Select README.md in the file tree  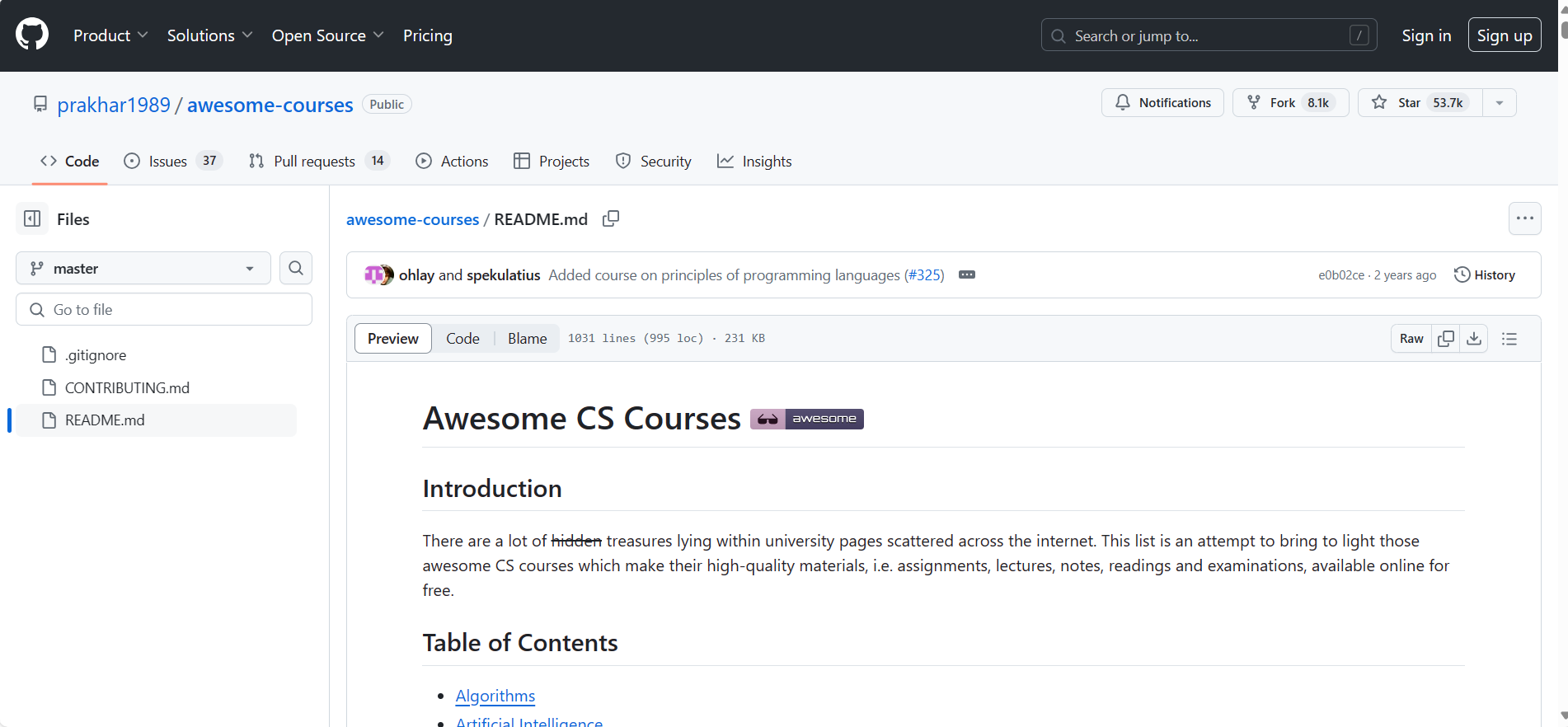pyautogui.click(x=156, y=420)
